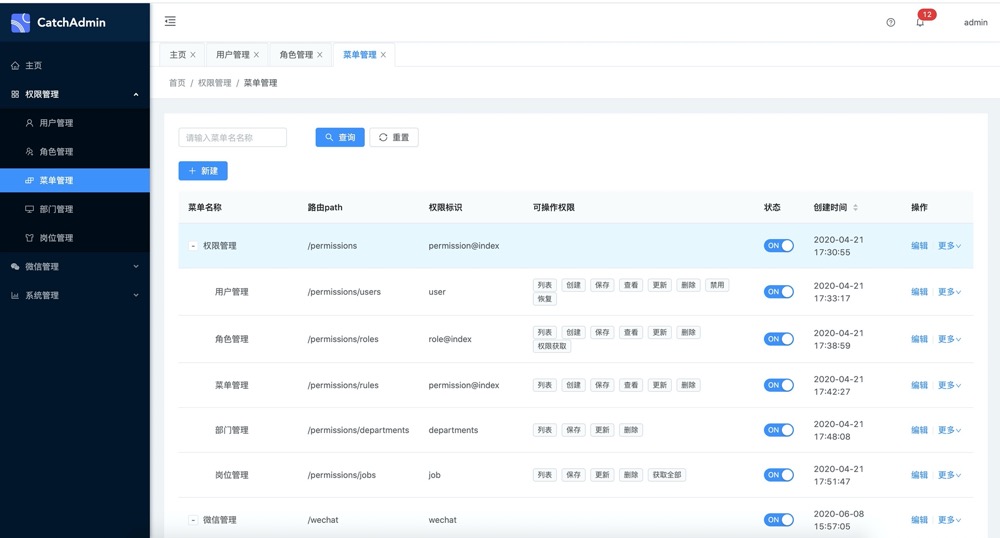Toggle status switch for 权限管理 row
The height and width of the screenshot is (538, 1000).
click(779, 245)
